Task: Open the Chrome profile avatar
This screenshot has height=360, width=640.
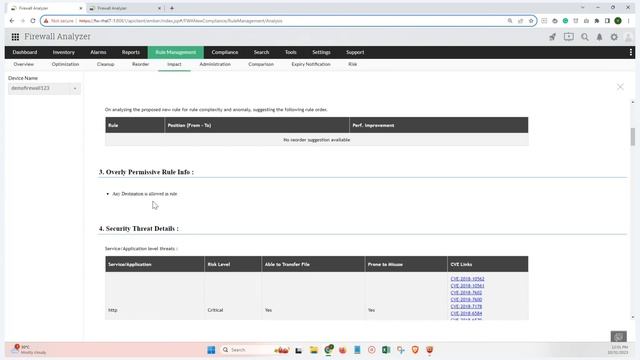Action: pyautogui.click(x=618, y=21)
